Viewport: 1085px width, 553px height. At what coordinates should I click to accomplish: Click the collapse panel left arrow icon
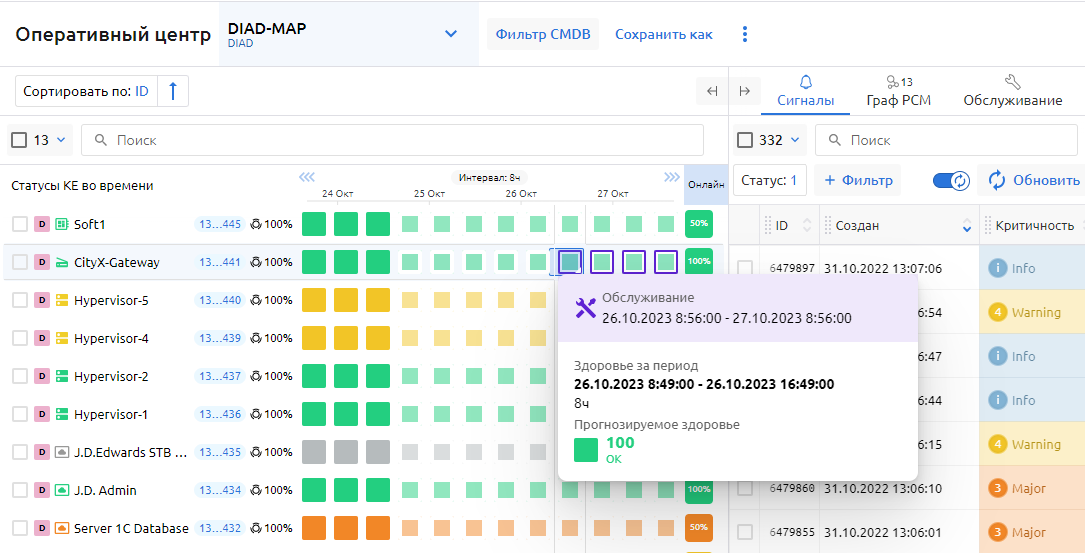coord(712,91)
